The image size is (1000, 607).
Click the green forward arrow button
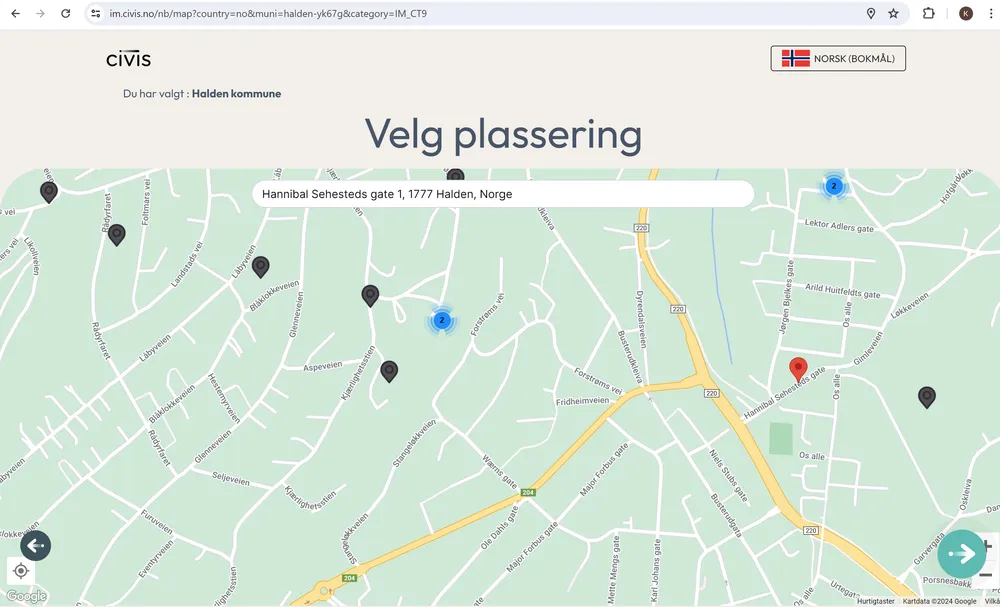point(961,553)
